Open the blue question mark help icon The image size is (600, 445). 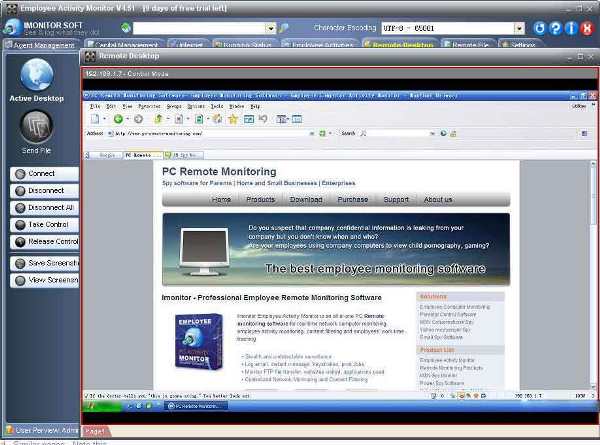[x=555, y=28]
